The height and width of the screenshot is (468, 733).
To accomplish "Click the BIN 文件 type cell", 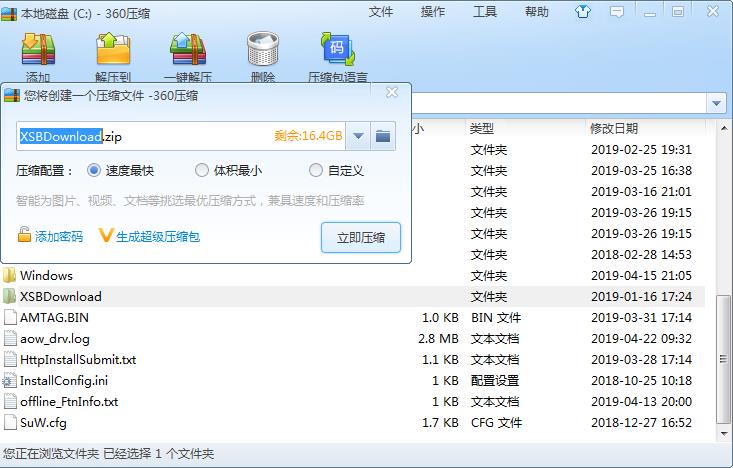I will click(496, 317).
